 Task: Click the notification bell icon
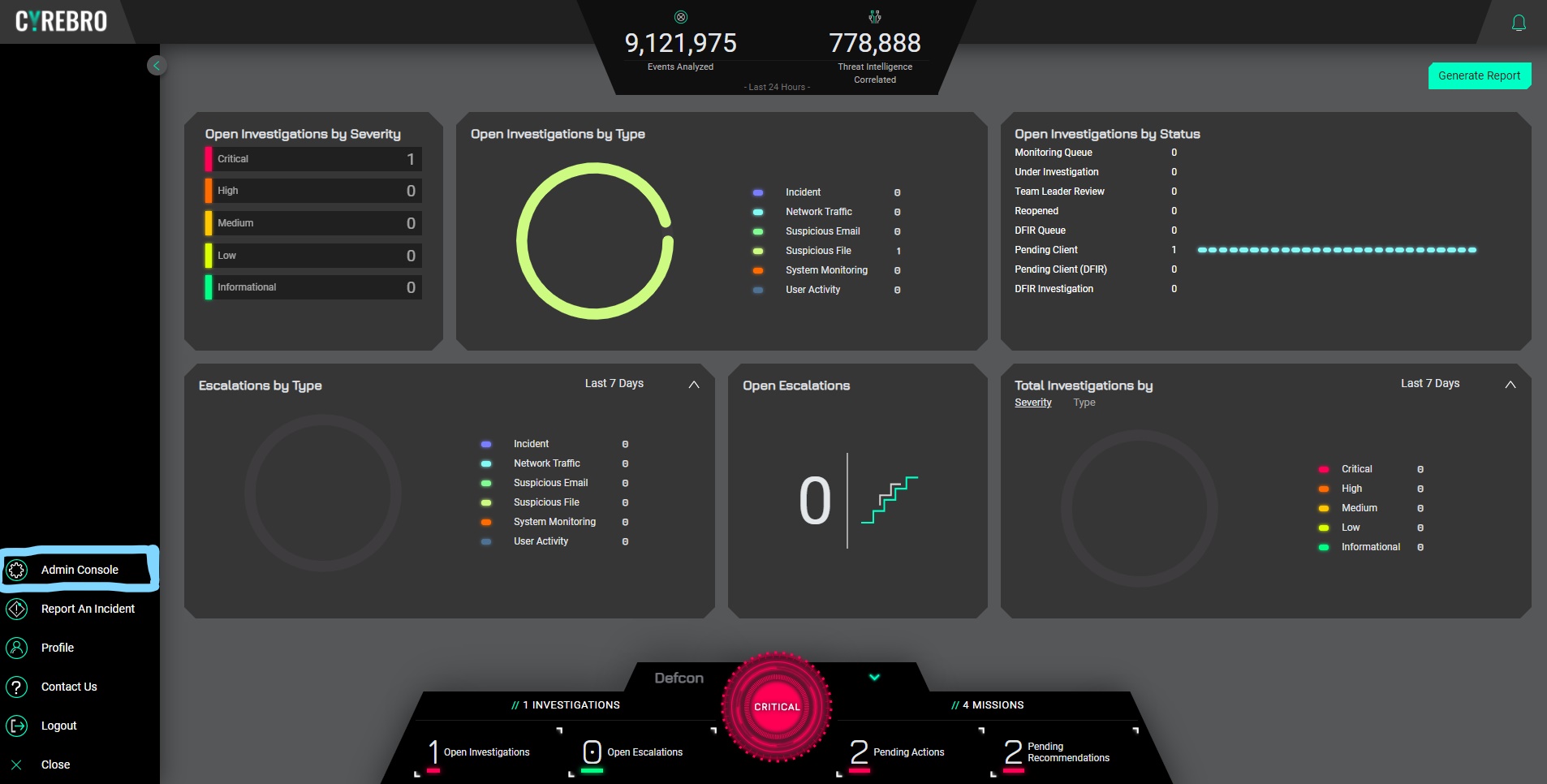pyautogui.click(x=1519, y=24)
